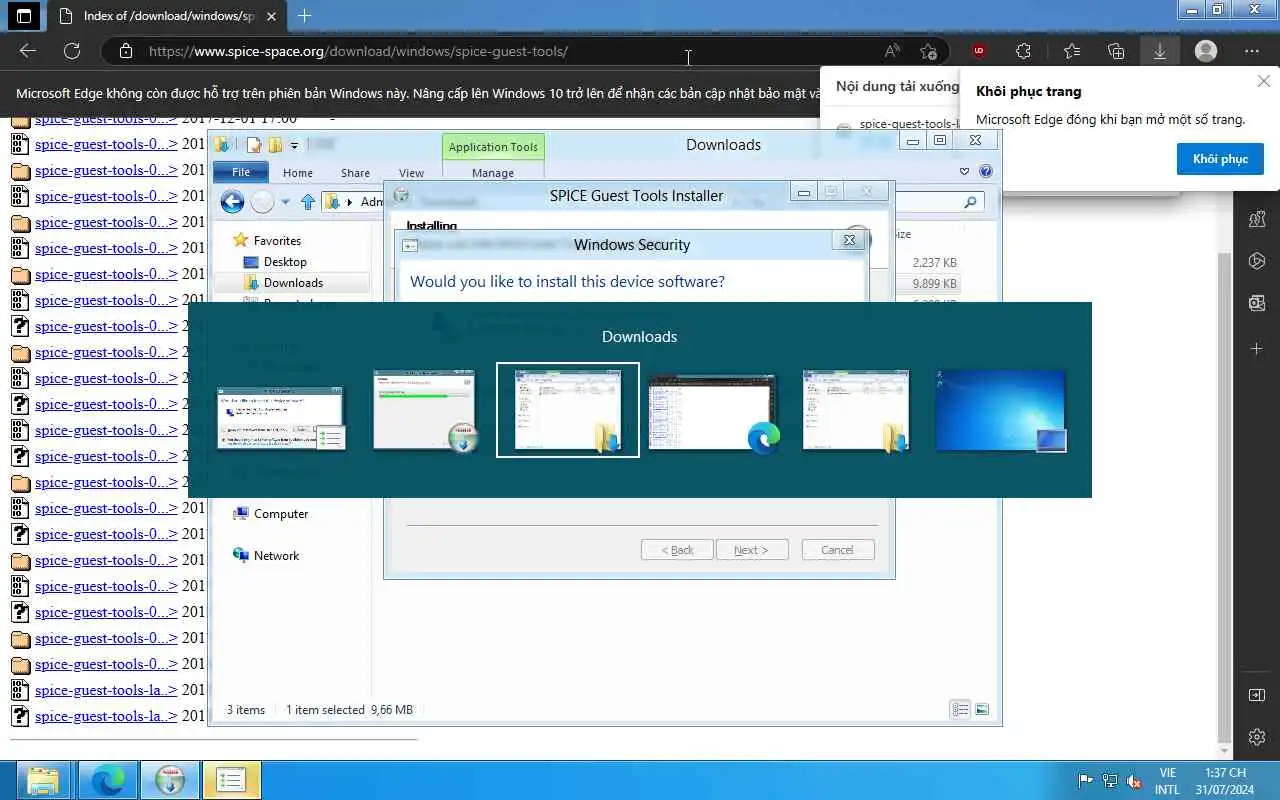The width and height of the screenshot is (1280, 800).
Task: Open Edge Favorites list
Action: (x=1072, y=51)
